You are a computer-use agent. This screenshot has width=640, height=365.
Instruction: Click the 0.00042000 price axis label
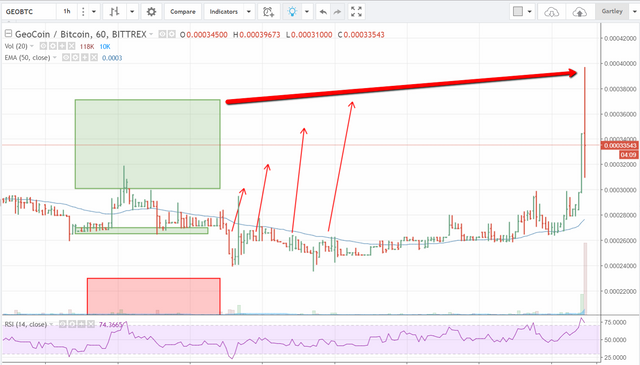coord(620,38)
